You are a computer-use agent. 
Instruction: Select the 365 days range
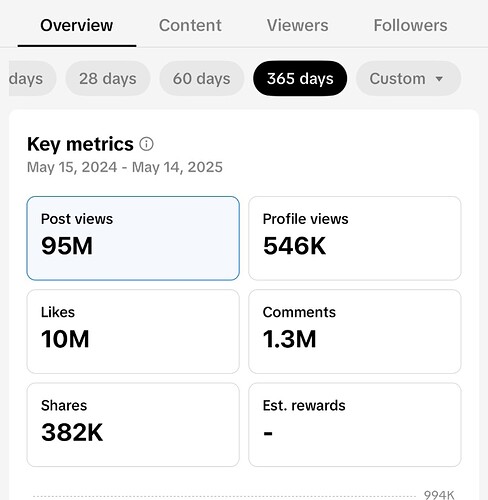[300, 79]
